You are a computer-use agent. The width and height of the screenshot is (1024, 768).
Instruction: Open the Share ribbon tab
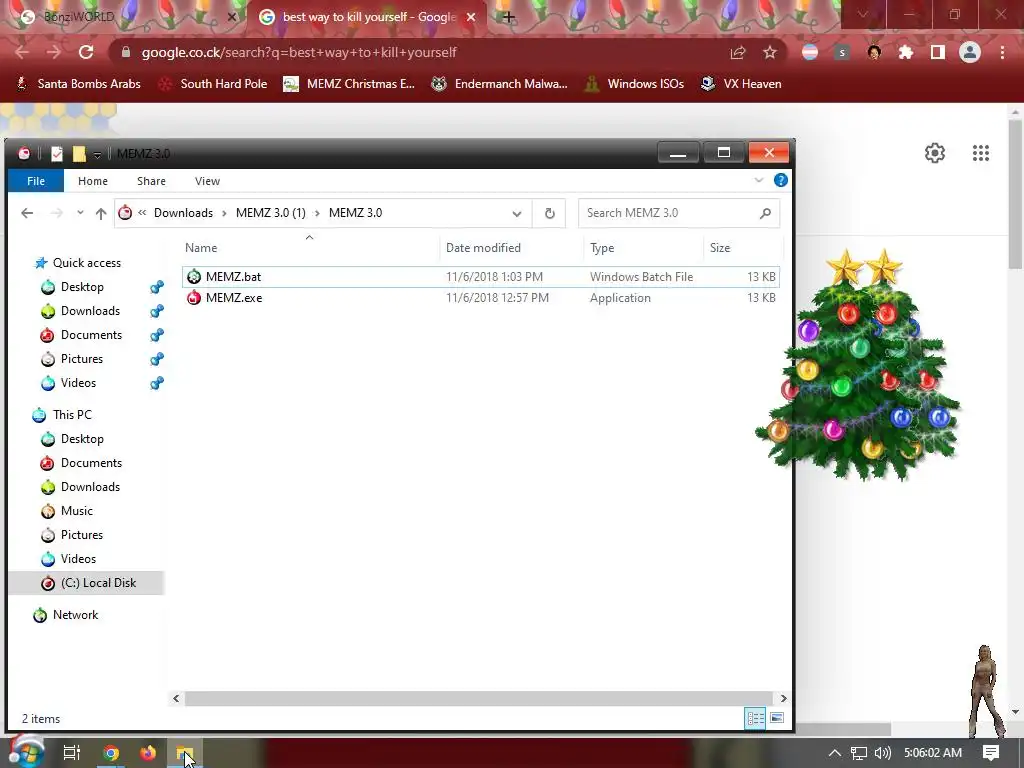coord(151,181)
